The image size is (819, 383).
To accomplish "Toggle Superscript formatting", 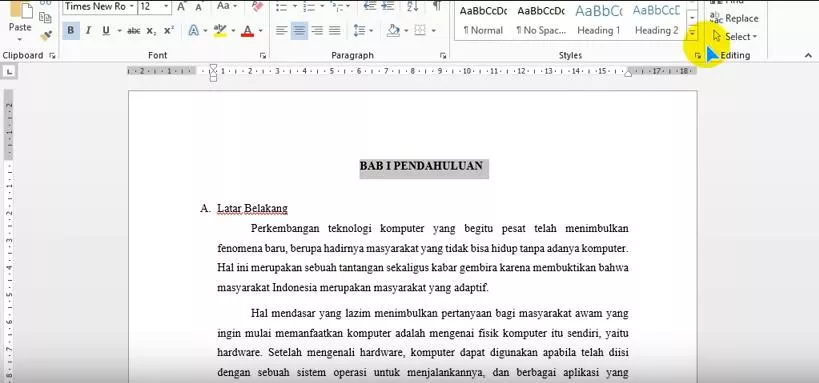I will [169, 31].
